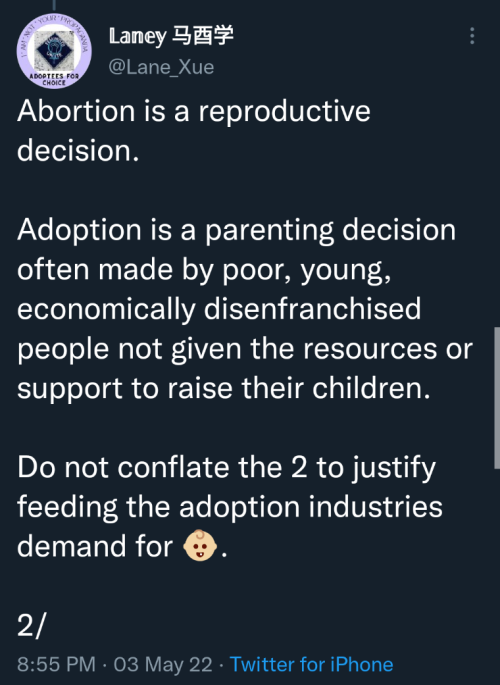
Task: Click the thread connector line above the avatar
Action: point(54,5)
